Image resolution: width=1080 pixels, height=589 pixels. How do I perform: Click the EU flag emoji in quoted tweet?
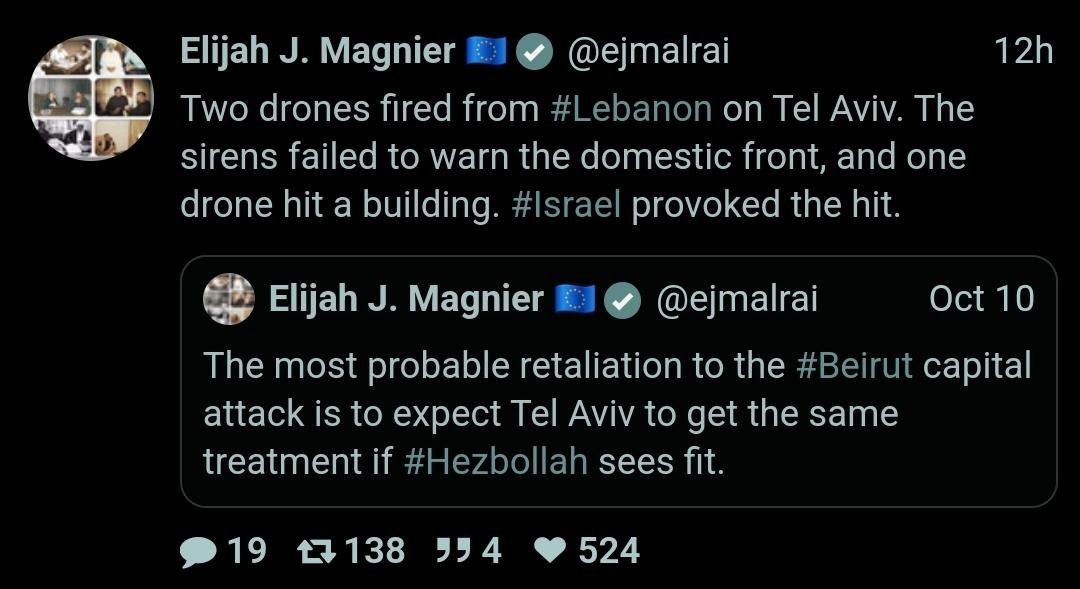(575, 299)
